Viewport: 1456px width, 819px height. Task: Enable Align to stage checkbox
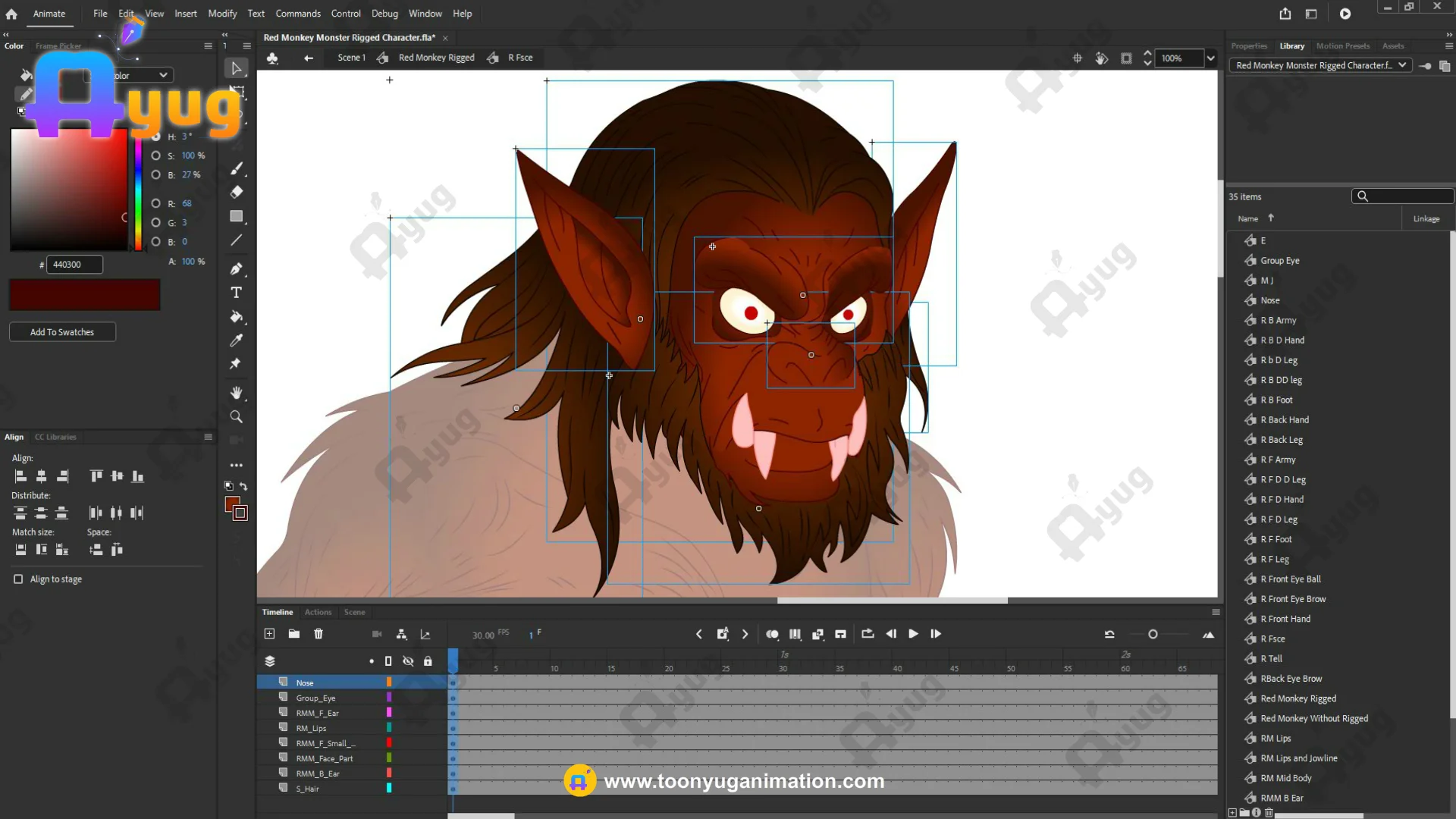(x=18, y=579)
